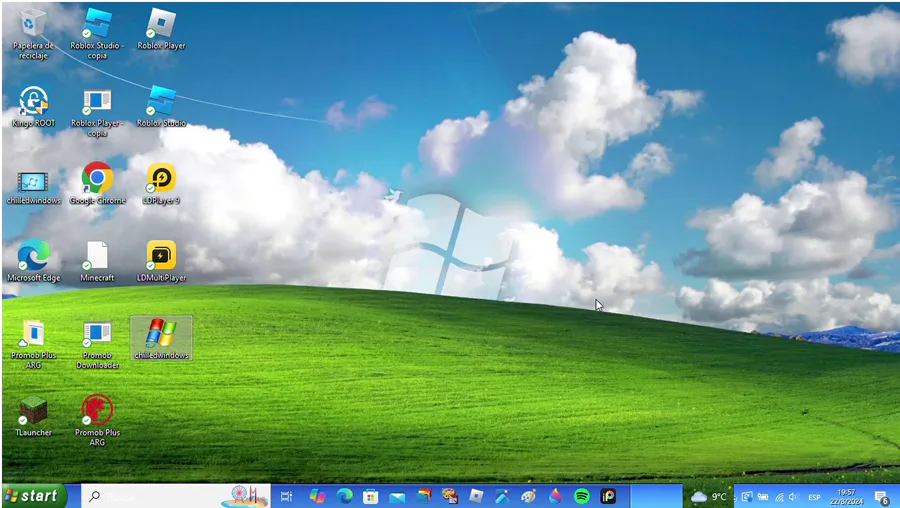Screen dimensions: 900x508
Task: Open the notification center with 6 badge
Action: tap(882, 497)
